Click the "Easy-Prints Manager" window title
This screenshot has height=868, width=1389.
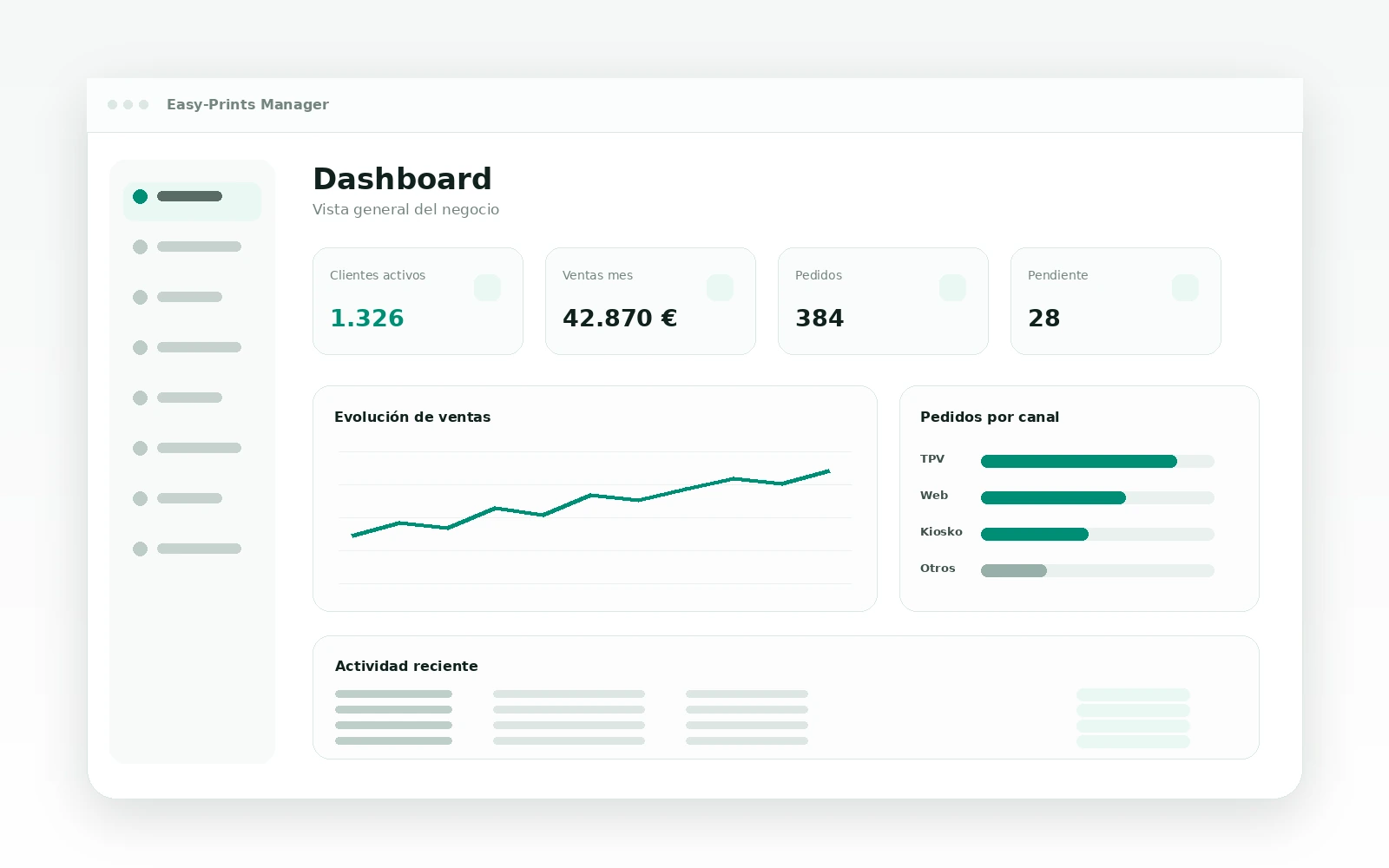[247, 104]
